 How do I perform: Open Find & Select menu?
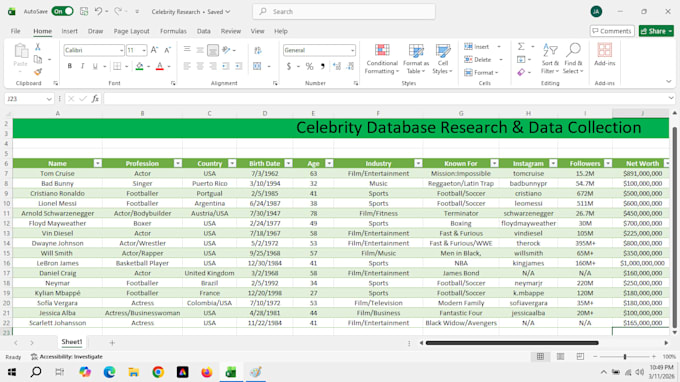pyautogui.click(x=573, y=59)
